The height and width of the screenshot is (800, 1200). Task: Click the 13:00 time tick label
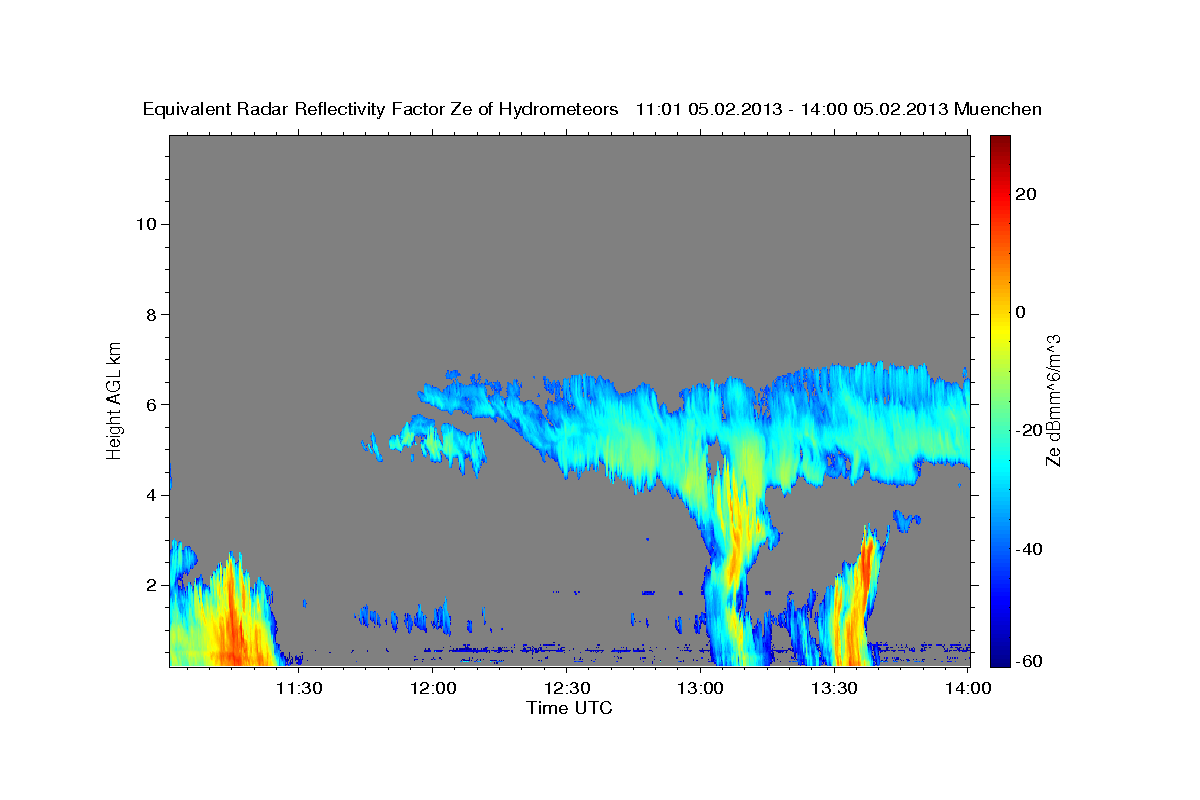pos(701,689)
